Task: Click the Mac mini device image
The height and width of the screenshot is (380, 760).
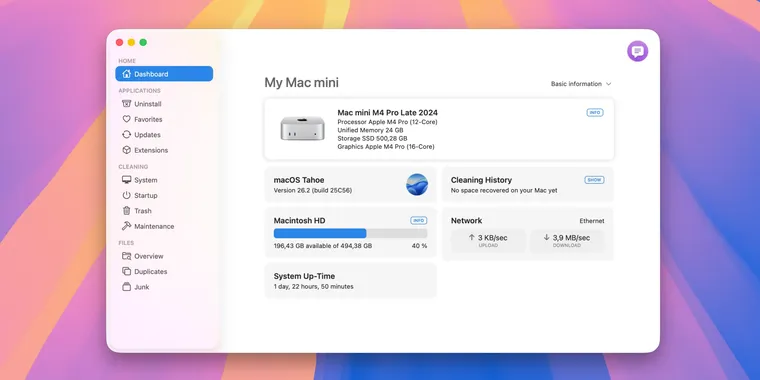Action: point(302,128)
